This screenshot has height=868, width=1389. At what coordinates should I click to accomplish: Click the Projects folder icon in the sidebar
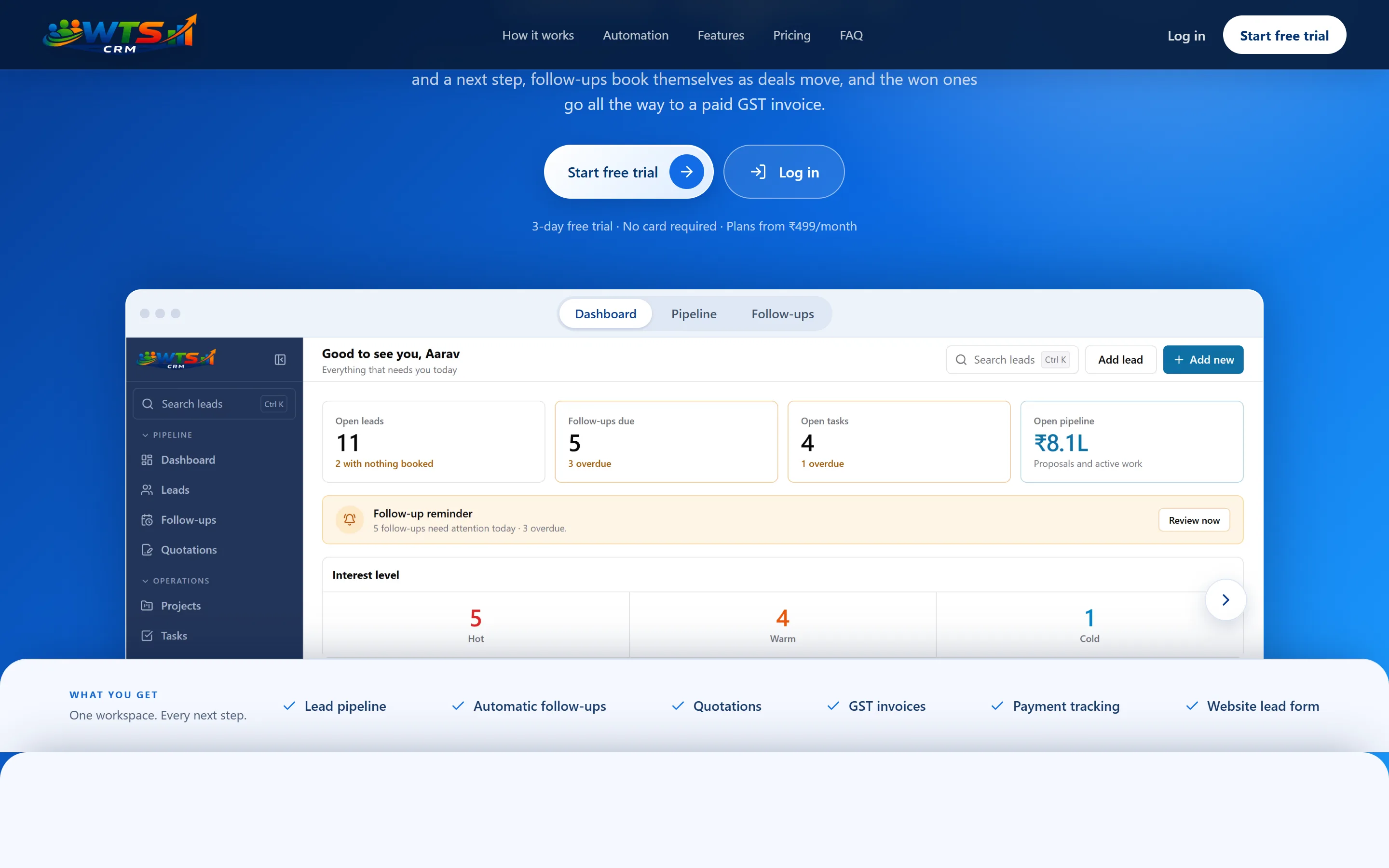click(147, 606)
